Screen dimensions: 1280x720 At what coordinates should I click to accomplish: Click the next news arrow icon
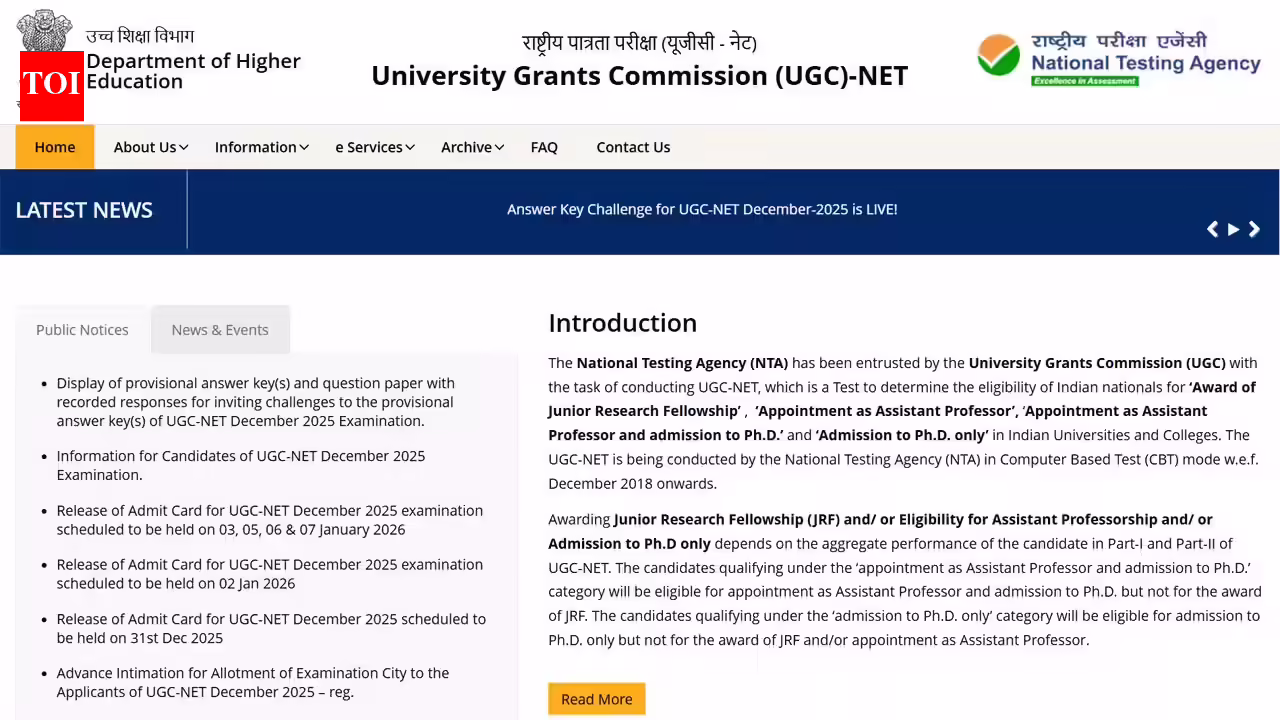click(1254, 229)
